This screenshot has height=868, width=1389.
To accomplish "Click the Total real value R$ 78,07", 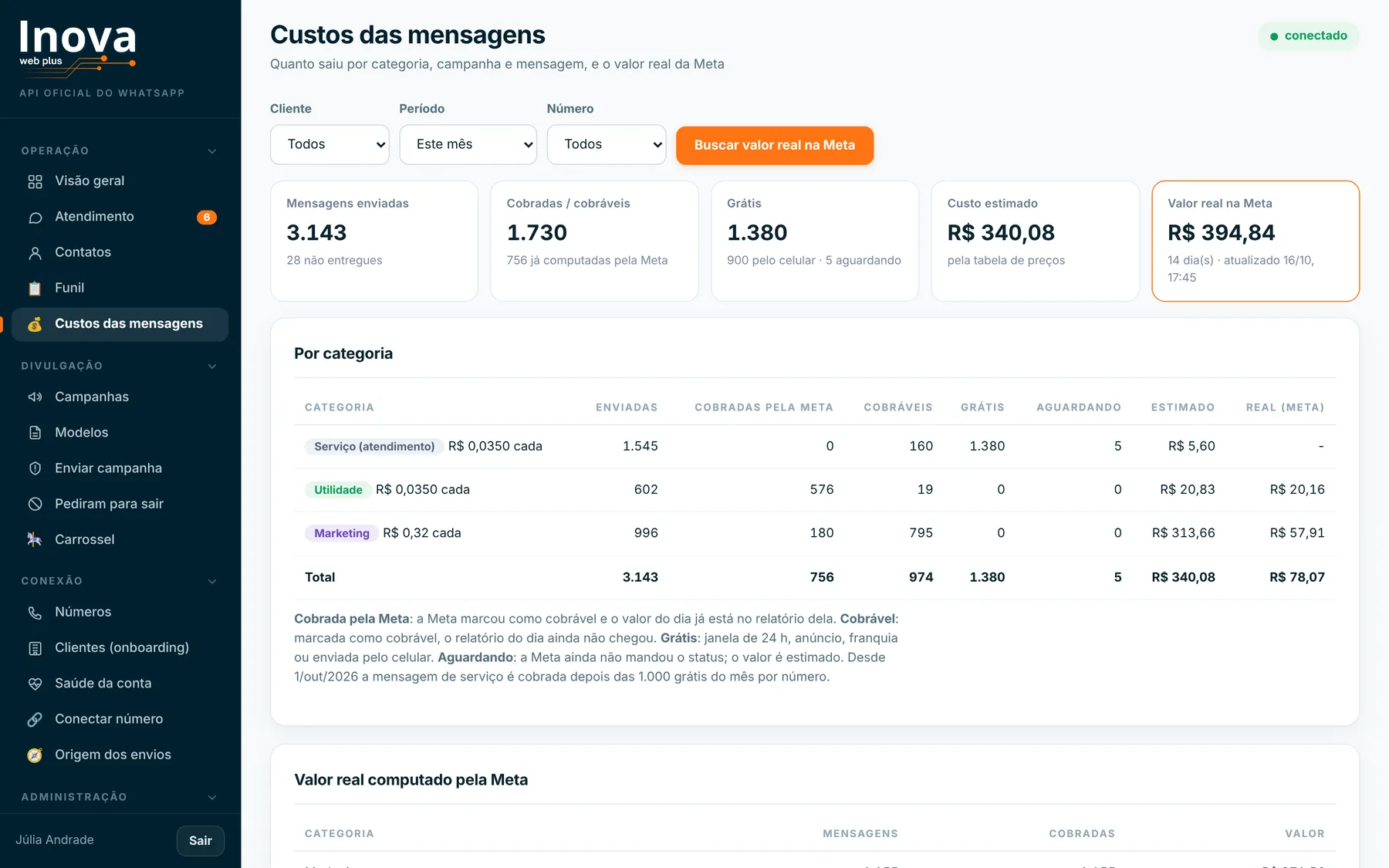I will tap(1297, 577).
